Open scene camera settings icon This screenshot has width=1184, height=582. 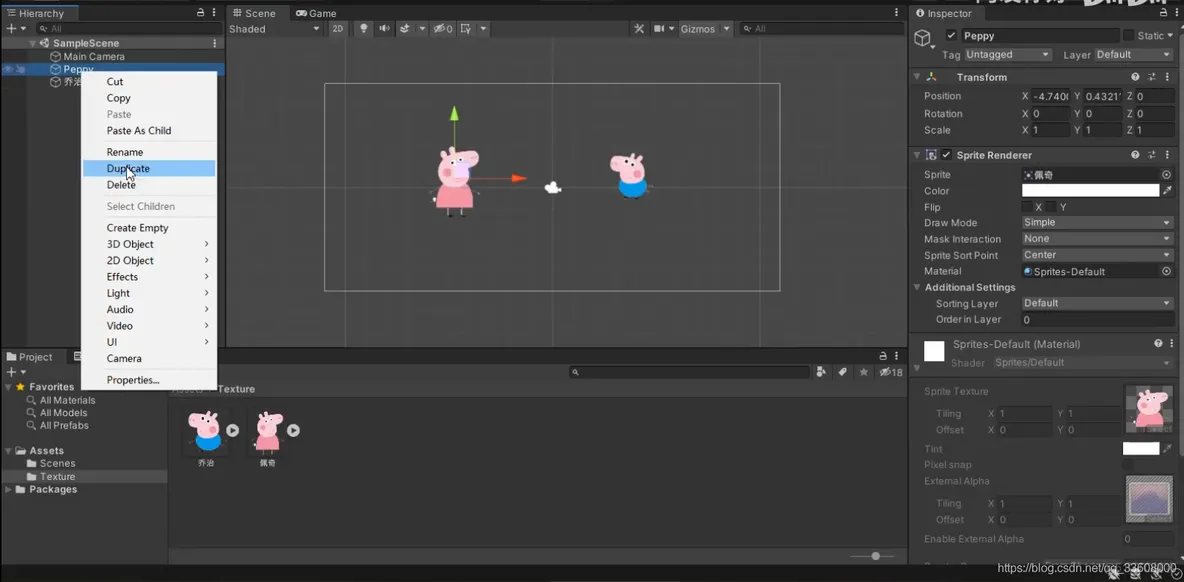pos(658,29)
